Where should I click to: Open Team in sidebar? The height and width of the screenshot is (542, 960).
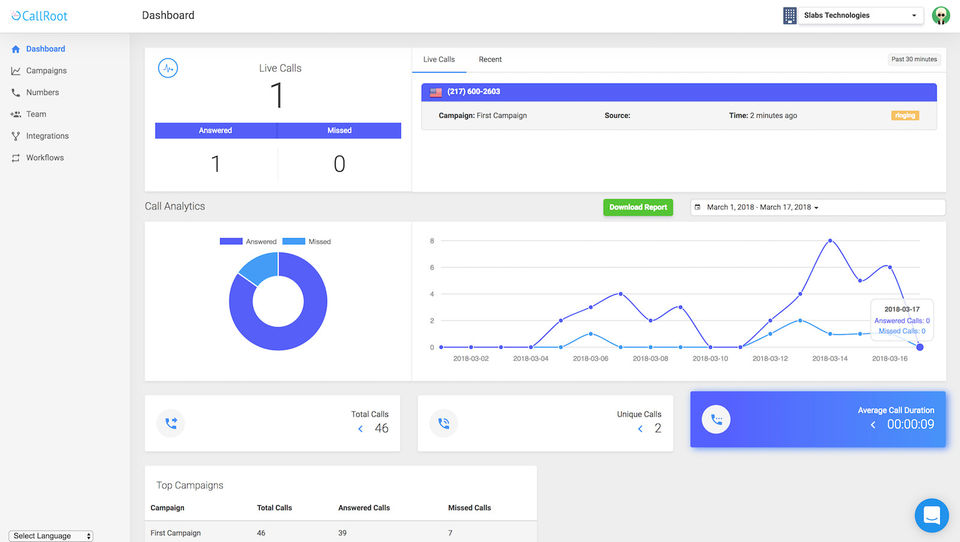(36, 115)
